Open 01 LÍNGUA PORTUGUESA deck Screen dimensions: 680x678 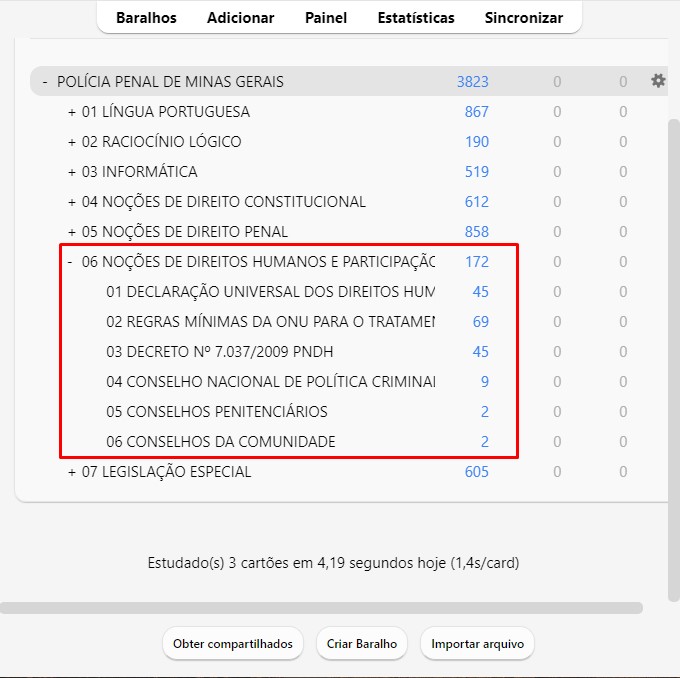coord(166,112)
